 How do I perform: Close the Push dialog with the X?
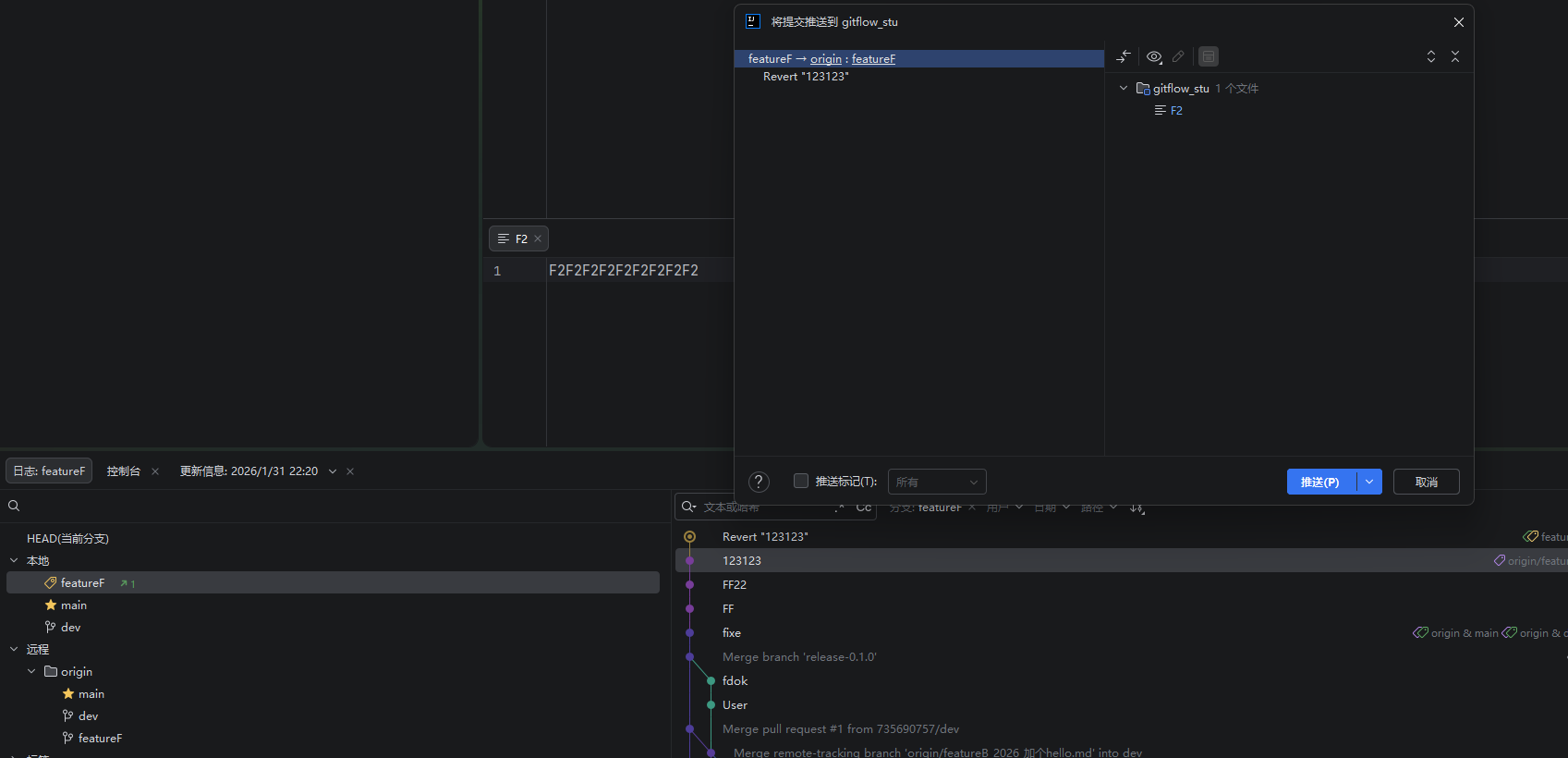coord(1458,22)
